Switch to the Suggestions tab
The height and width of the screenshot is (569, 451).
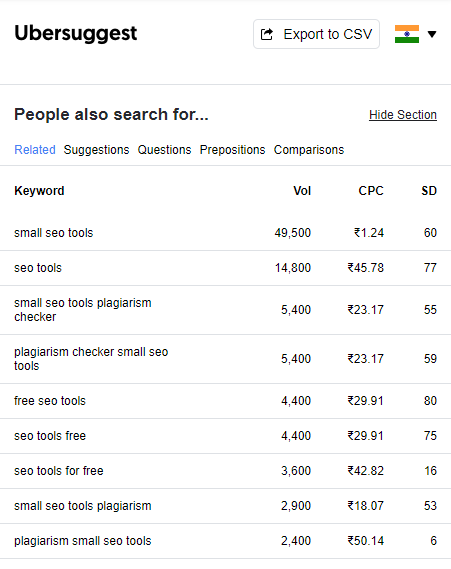coord(97,150)
